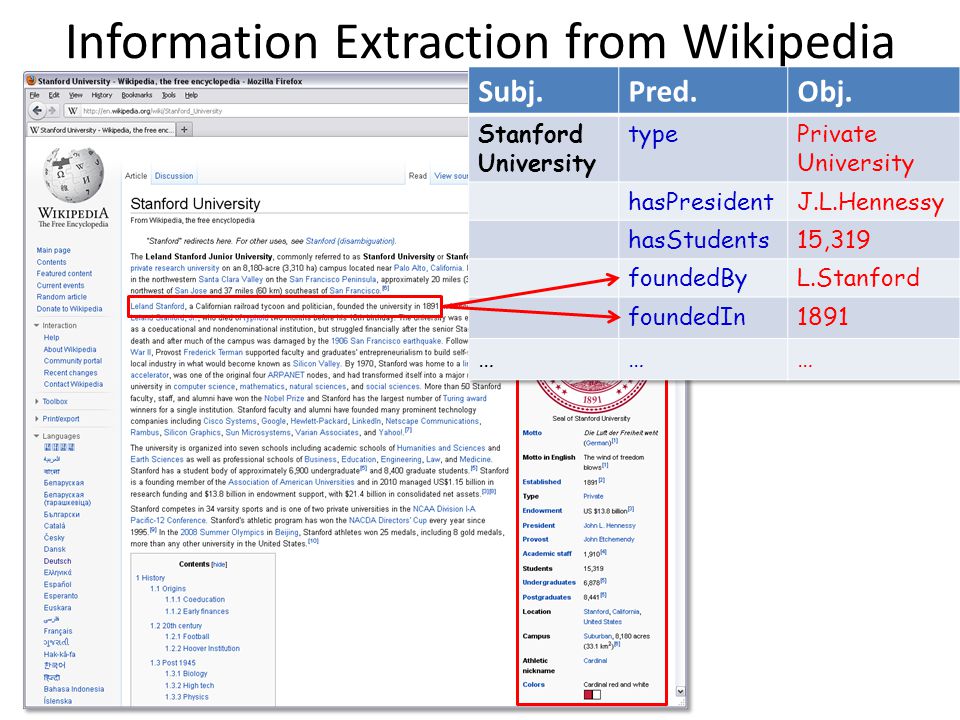960x720 pixels.
Task: Switch language to Français
Action: [x=58, y=631]
